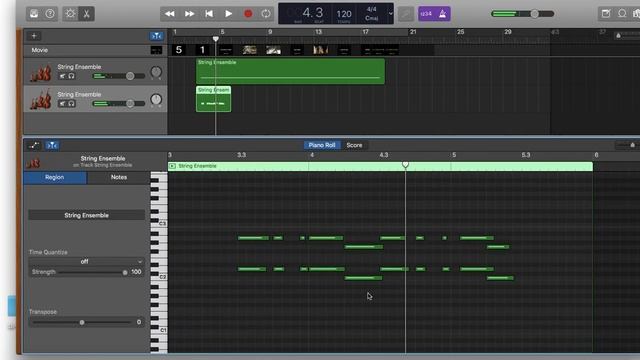
Task: Click the main timeline playhead marker
Action: [x=216, y=39]
